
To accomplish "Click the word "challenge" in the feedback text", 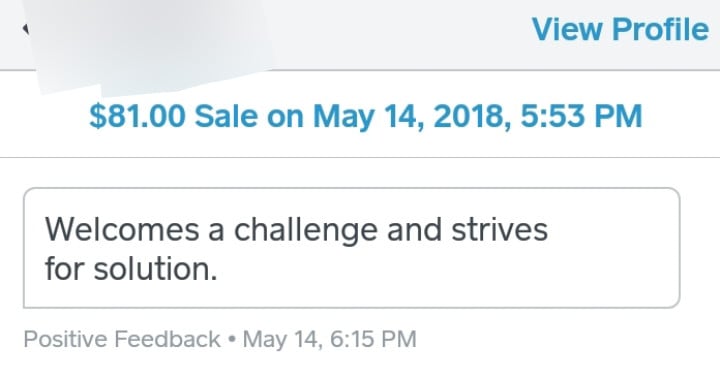I will tap(306, 230).
